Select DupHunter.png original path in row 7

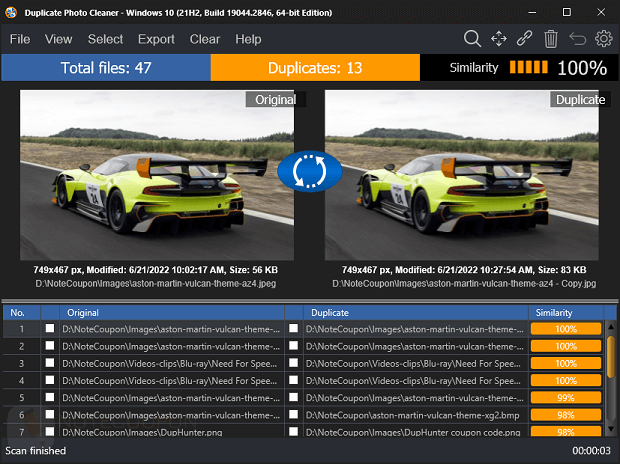142,432
